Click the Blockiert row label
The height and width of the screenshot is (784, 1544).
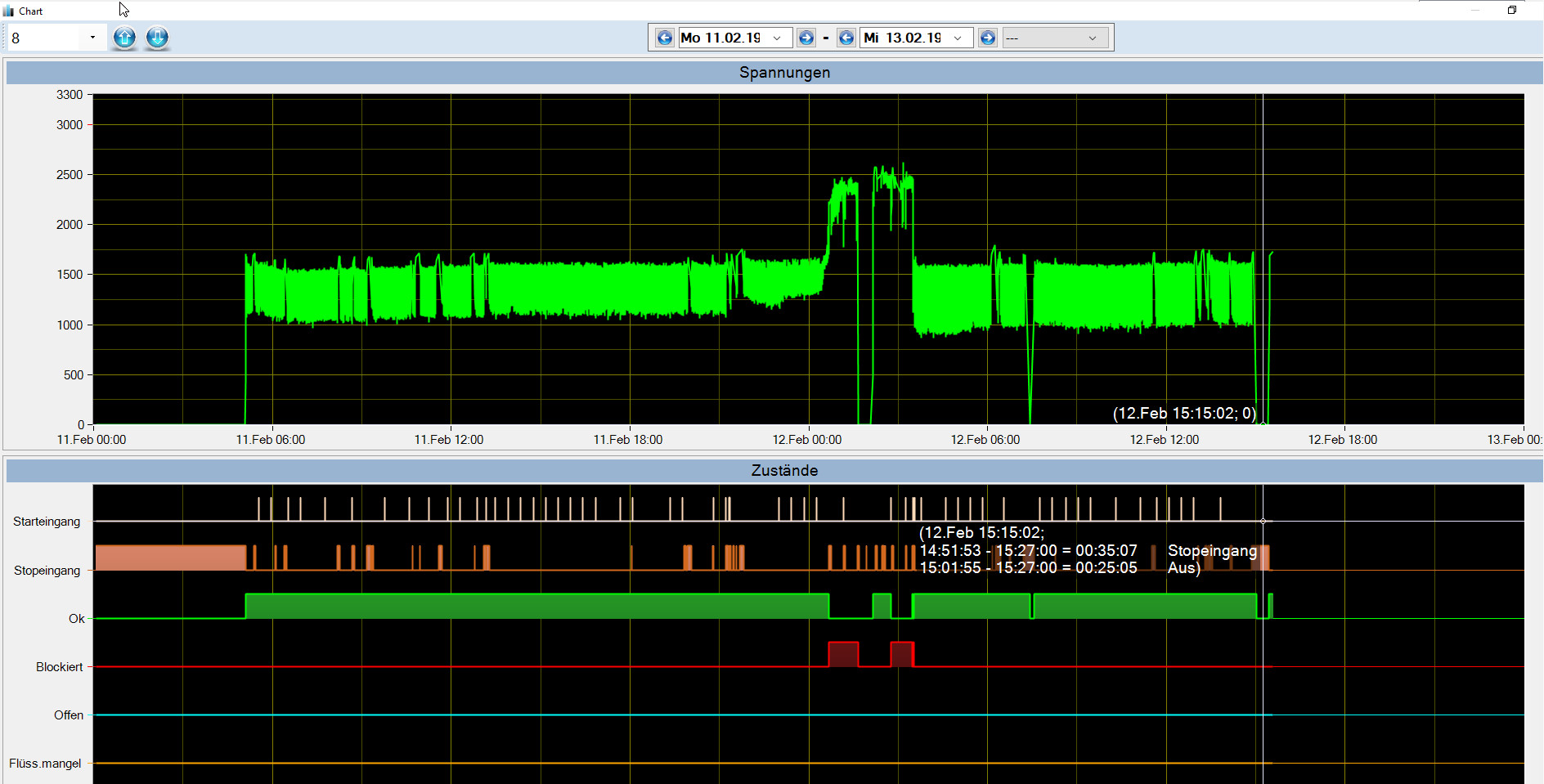click(x=59, y=667)
